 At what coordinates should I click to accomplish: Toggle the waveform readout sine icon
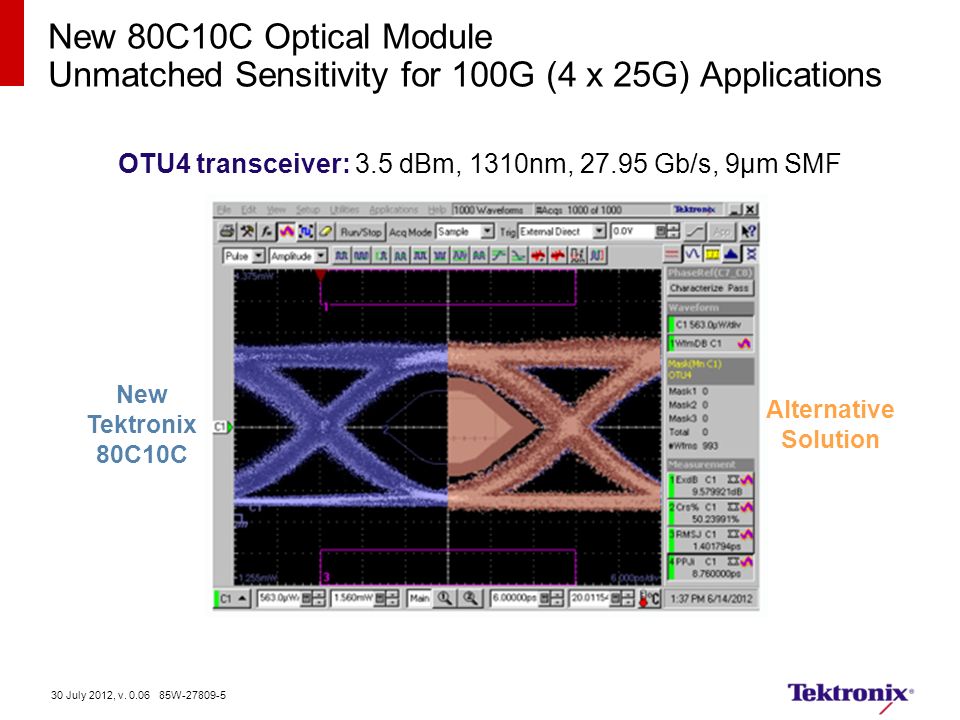(692, 254)
